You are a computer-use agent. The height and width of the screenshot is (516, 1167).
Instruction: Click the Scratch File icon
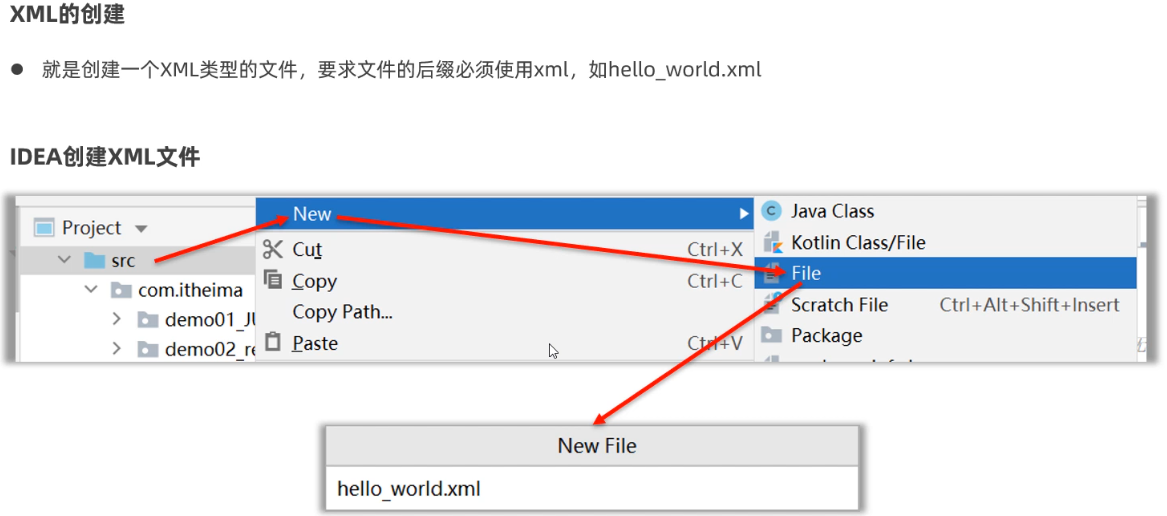tap(771, 304)
